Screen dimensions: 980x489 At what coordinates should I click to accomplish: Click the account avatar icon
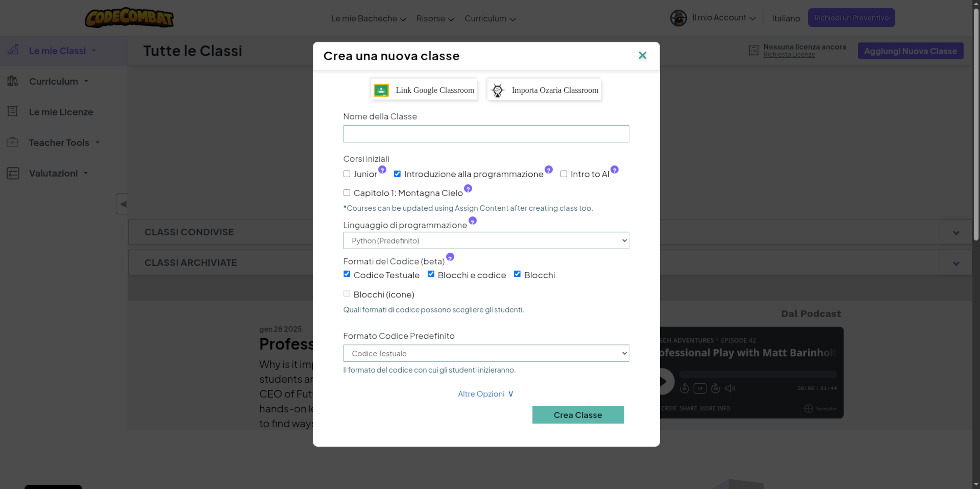[x=678, y=18]
